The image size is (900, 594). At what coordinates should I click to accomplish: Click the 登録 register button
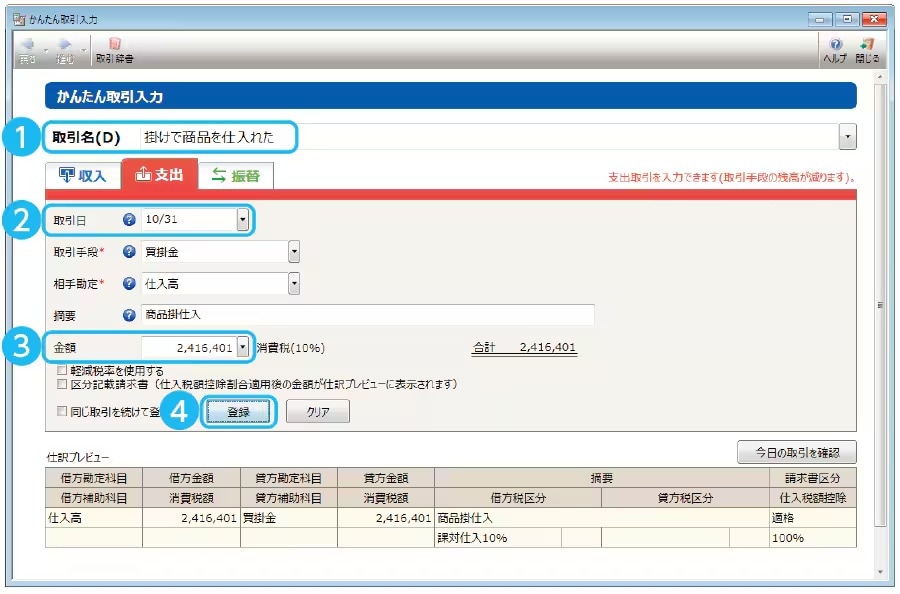[x=240, y=410]
